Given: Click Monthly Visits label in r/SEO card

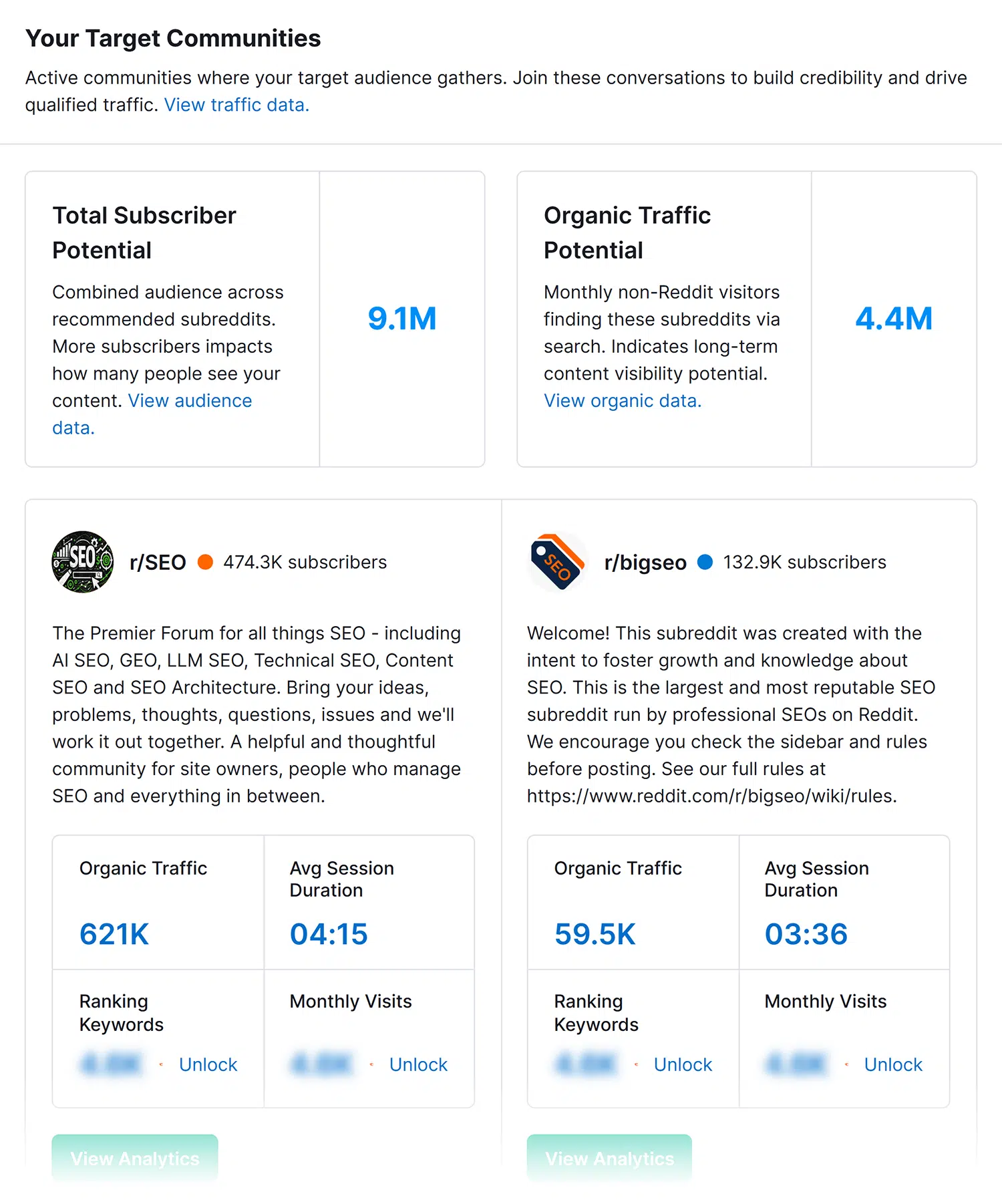Looking at the screenshot, I should tap(351, 1002).
